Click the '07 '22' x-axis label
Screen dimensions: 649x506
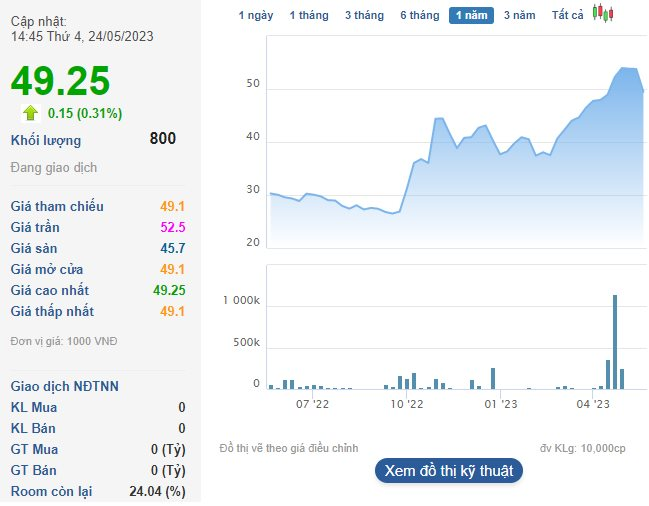[312, 404]
